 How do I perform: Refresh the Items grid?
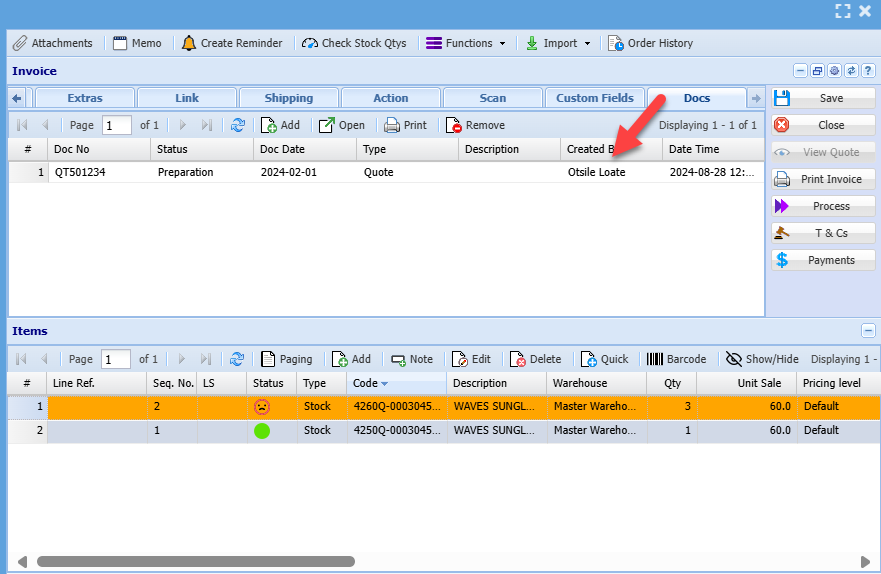click(237, 359)
